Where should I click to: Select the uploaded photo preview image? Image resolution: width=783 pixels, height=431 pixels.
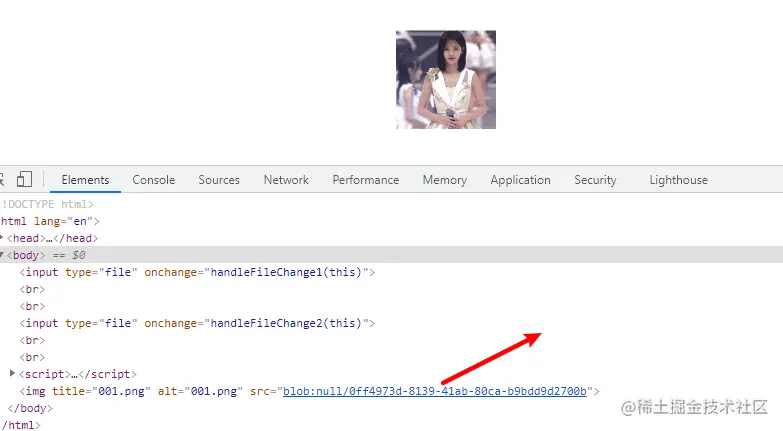click(446, 79)
